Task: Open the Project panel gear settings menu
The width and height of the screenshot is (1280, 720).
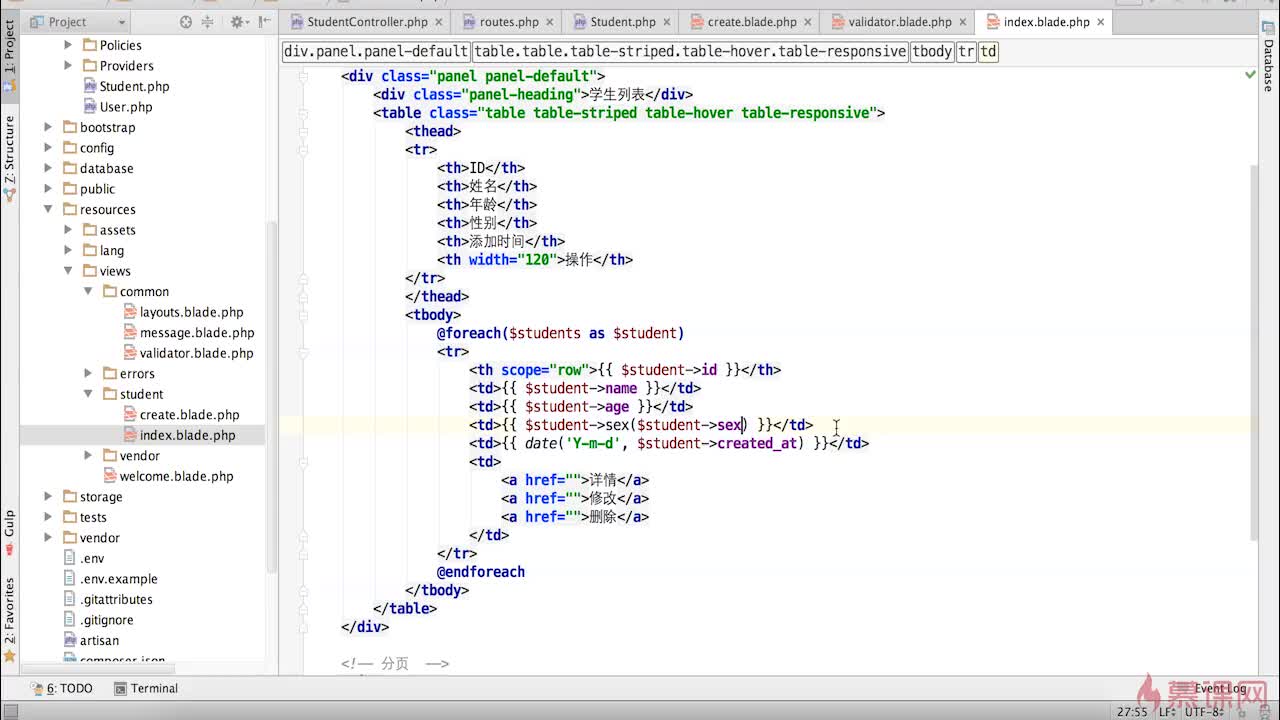Action: (x=238, y=21)
